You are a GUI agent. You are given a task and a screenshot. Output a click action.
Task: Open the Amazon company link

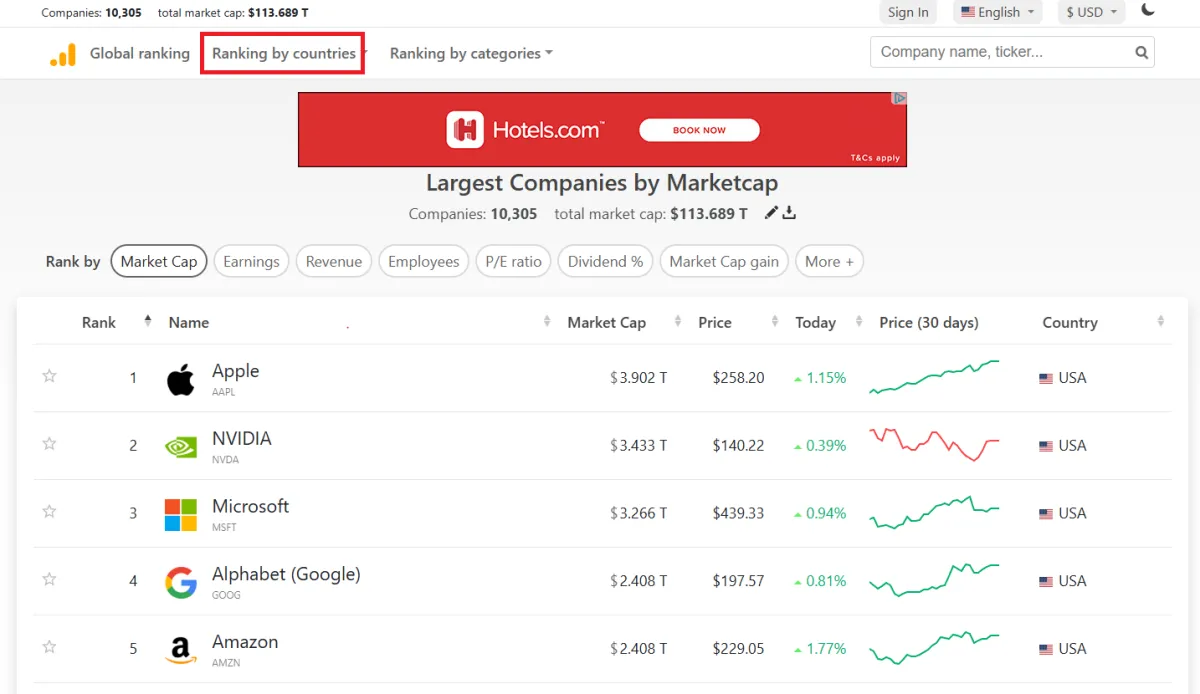[x=245, y=641]
